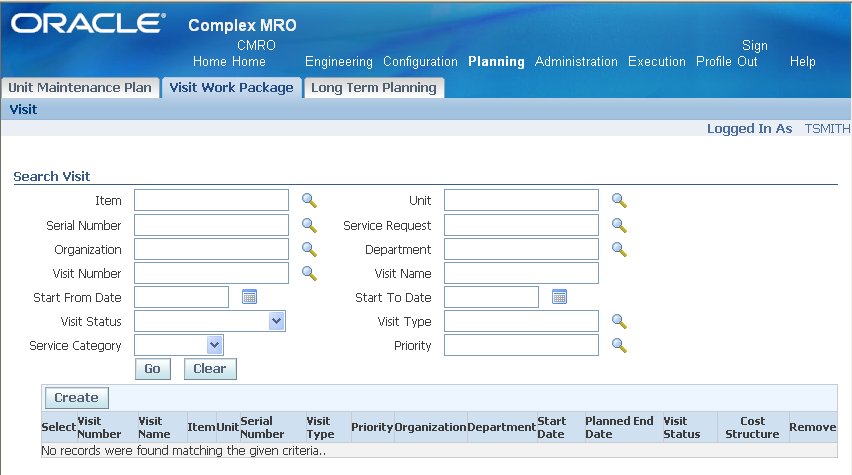
Task: Open the Visit Type lookup magnifier
Action: pos(619,321)
